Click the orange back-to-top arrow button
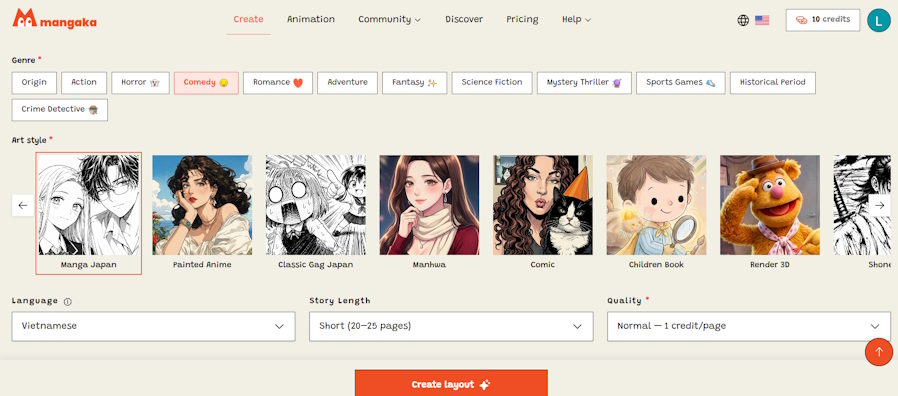This screenshot has width=898, height=396. coord(879,352)
